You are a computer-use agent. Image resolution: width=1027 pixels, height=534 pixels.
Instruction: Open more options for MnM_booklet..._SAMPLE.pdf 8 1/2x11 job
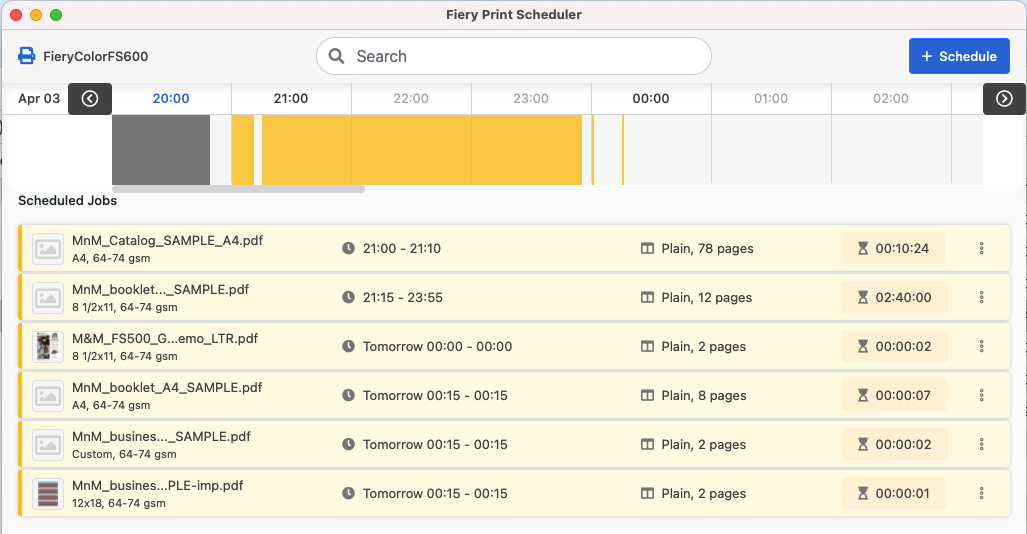[x=981, y=297]
